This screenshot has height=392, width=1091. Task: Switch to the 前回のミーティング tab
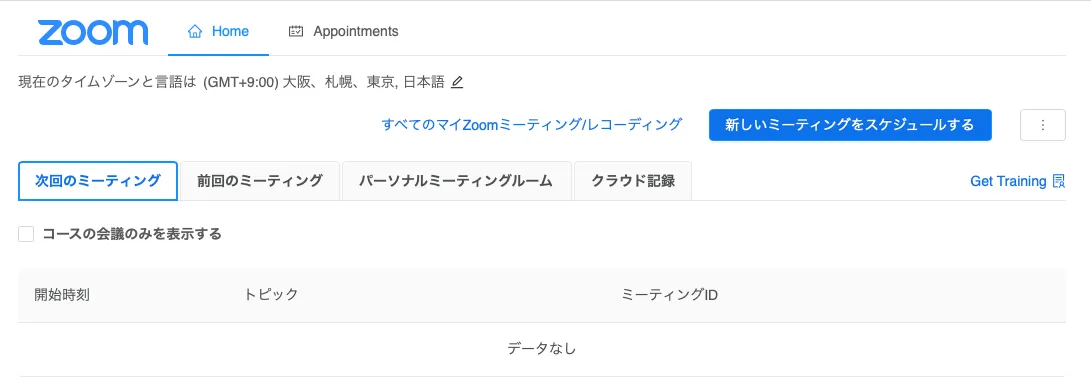(x=260, y=181)
